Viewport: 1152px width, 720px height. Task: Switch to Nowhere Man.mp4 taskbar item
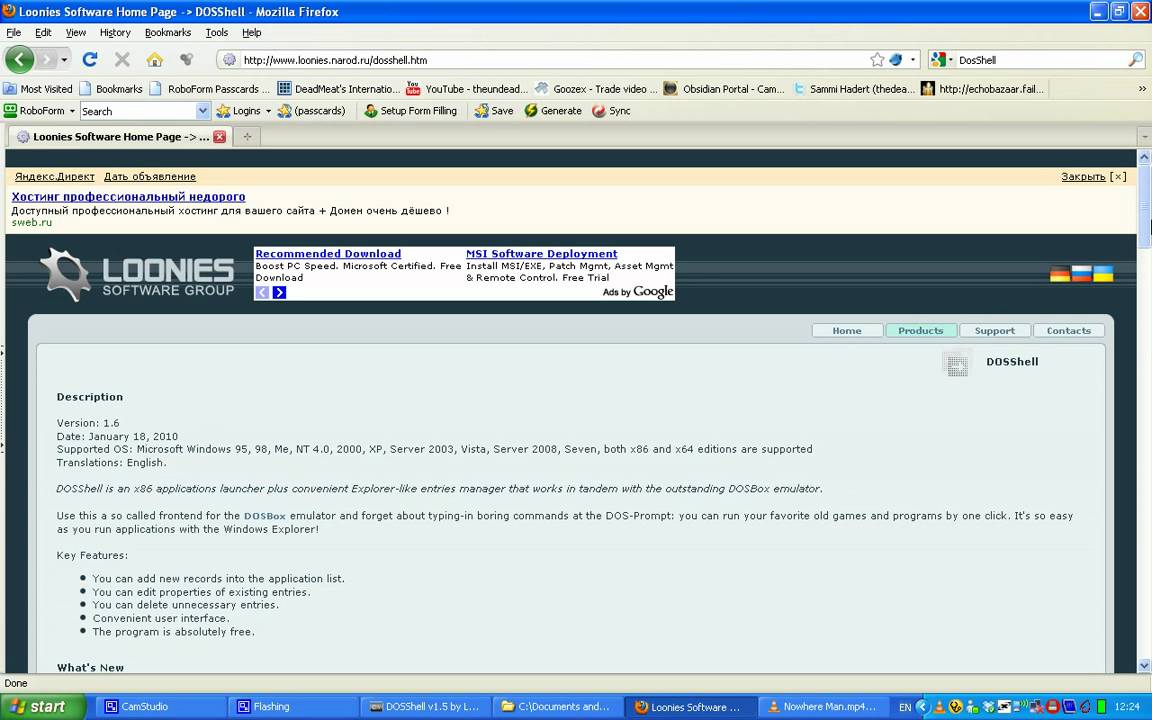click(x=821, y=707)
